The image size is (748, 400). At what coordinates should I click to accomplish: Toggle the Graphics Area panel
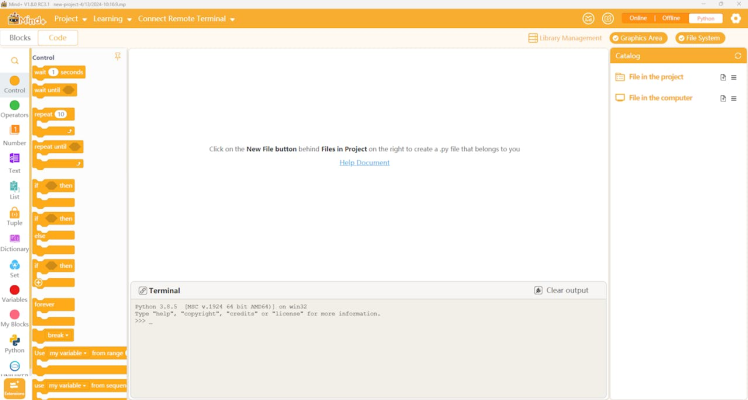[x=638, y=38]
